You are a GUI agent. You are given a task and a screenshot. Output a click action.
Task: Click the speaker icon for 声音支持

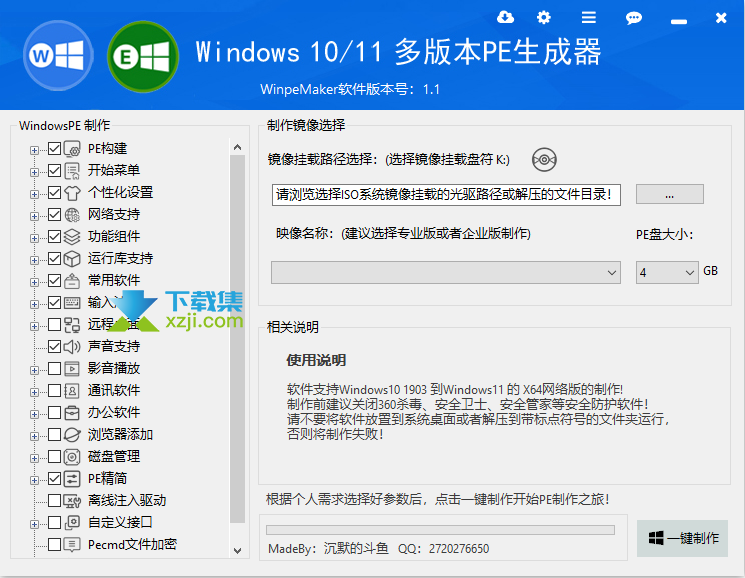coord(72,347)
